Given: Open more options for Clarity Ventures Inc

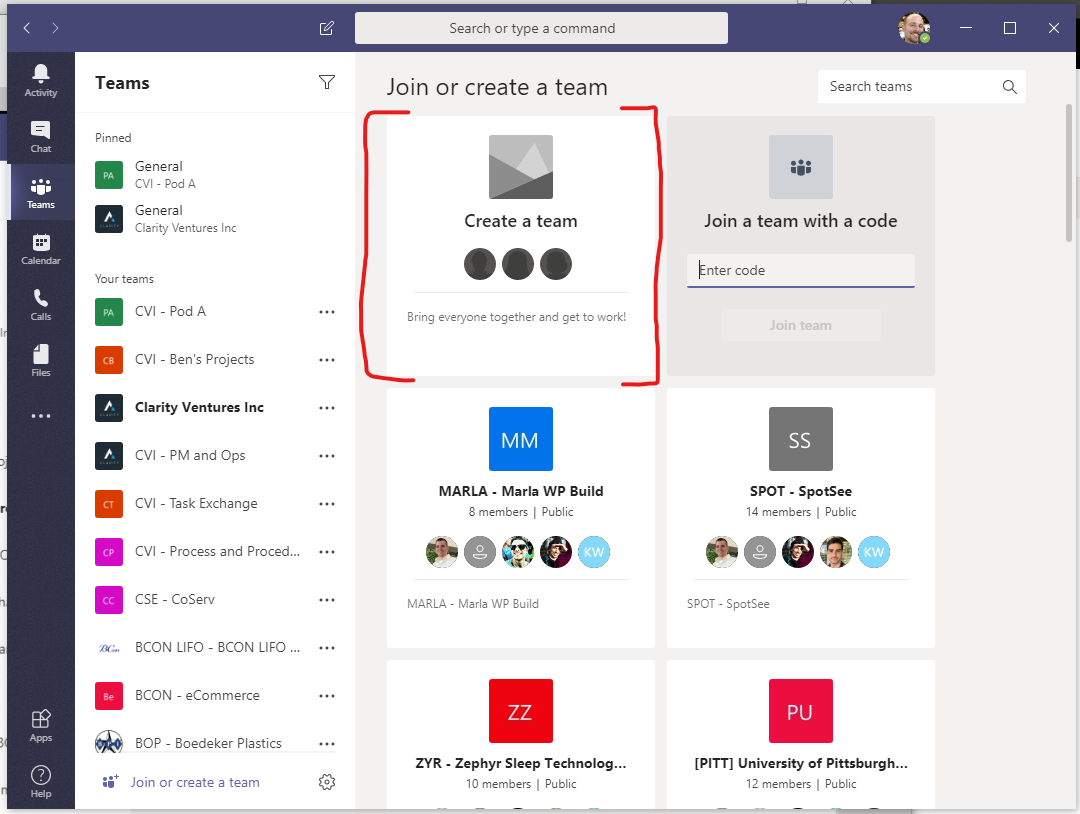Looking at the screenshot, I should pos(327,408).
